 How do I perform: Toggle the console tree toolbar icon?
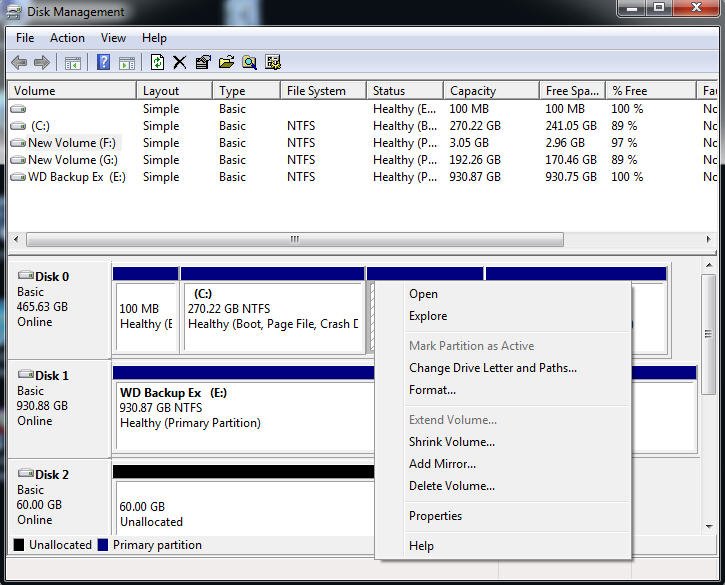[73, 62]
